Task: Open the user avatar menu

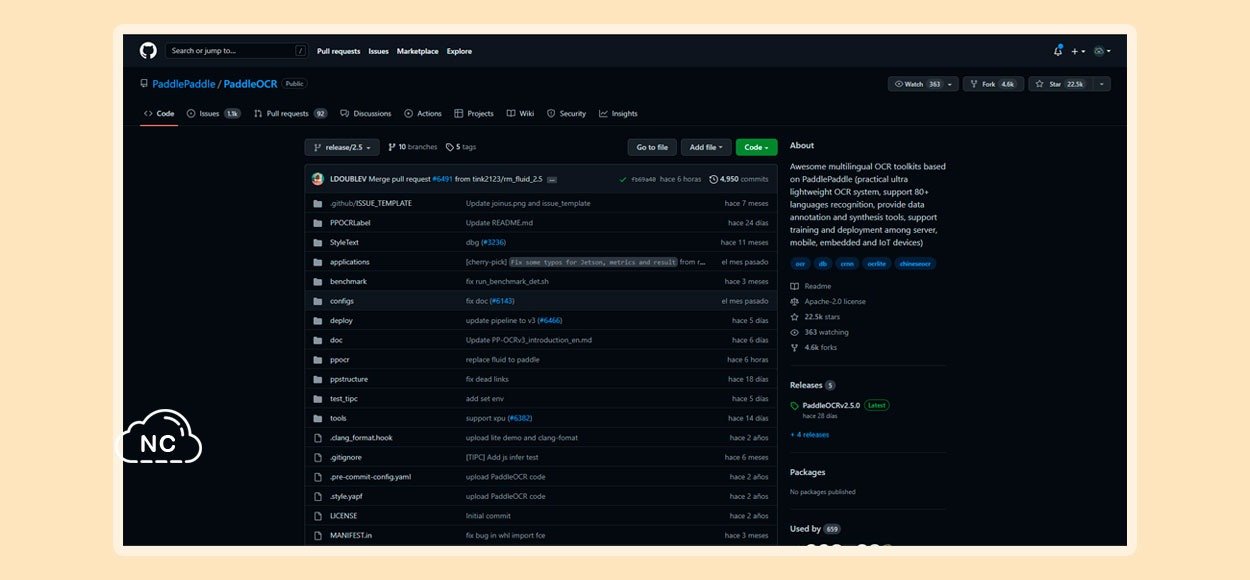Action: tap(1102, 51)
